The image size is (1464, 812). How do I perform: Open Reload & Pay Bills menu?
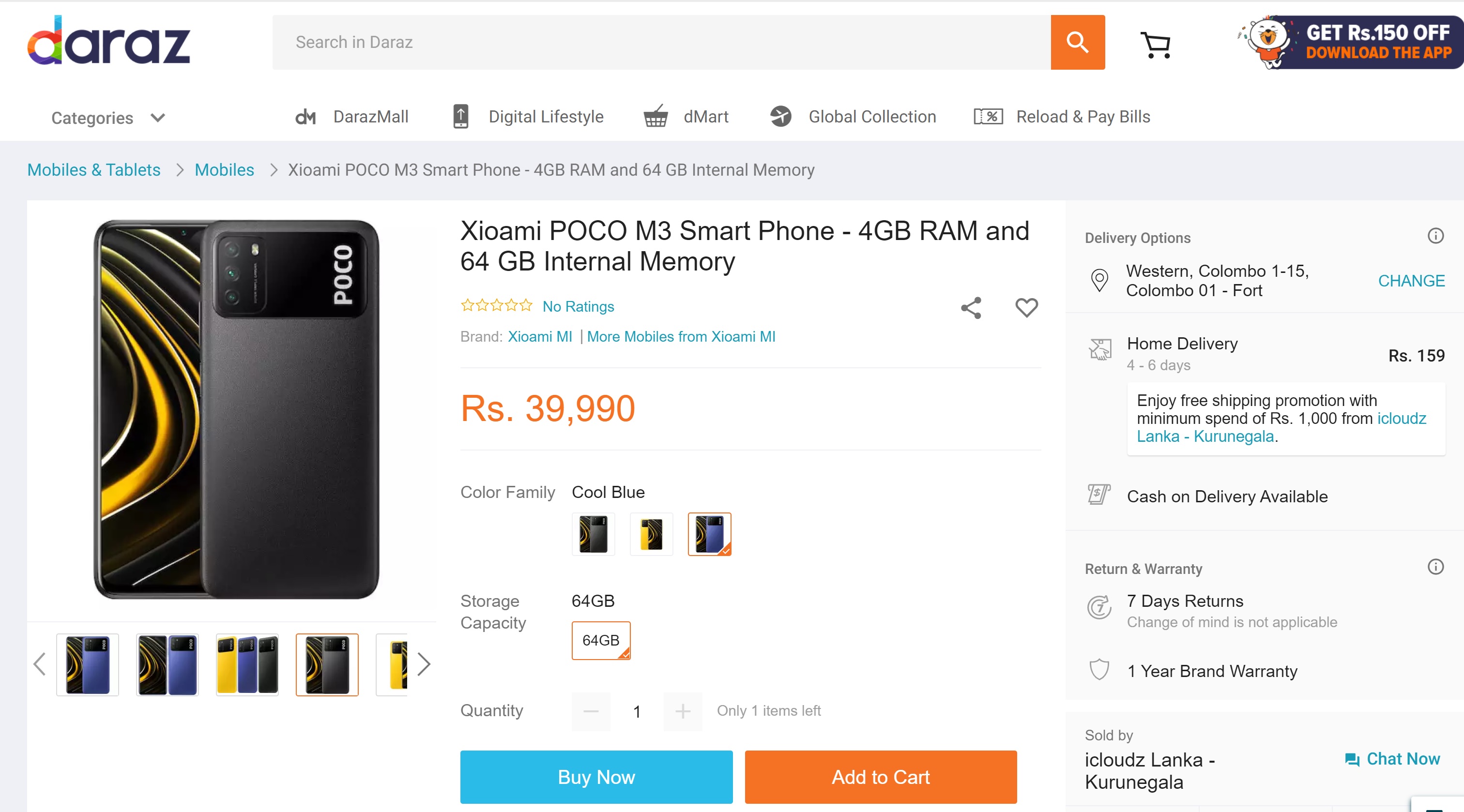[1061, 117]
